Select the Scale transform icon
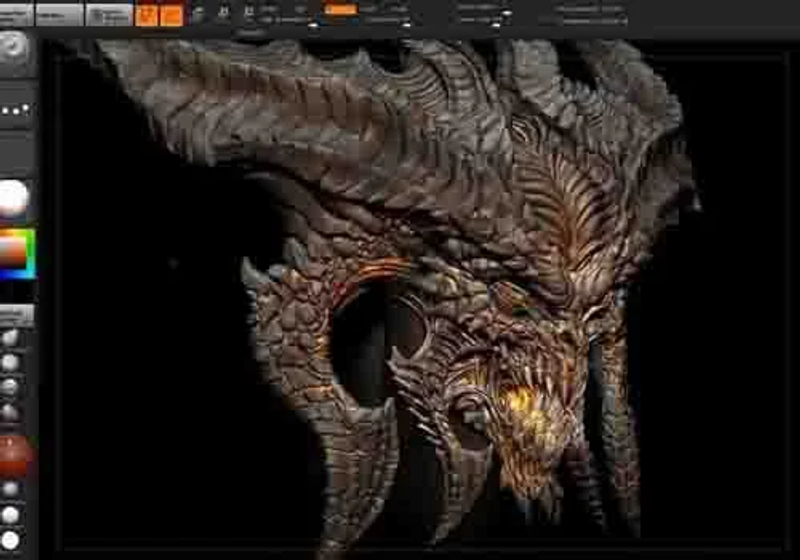Screen dimensions: 800x560 pyautogui.click(x=223, y=13)
